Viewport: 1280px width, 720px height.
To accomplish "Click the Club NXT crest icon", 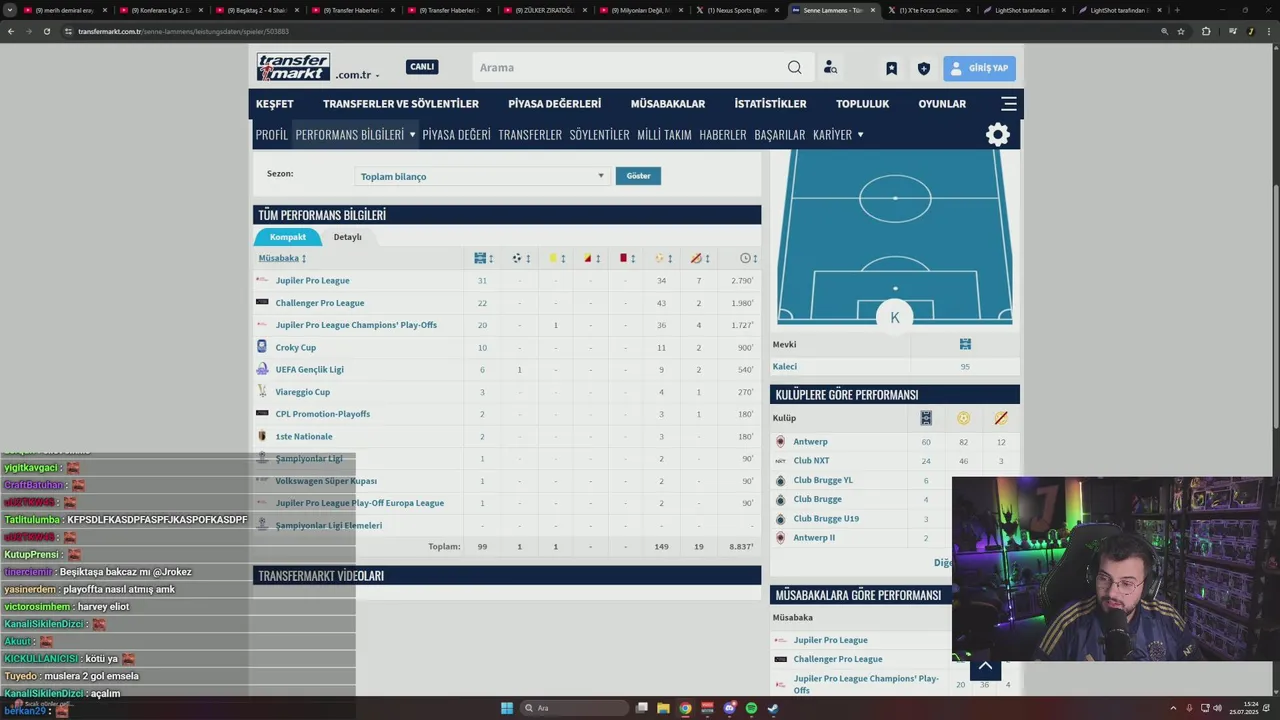I will tap(780, 461).
